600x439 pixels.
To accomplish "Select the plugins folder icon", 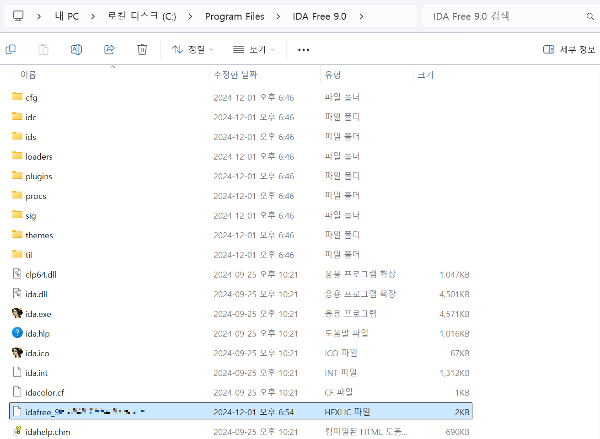I will (17, 175).
